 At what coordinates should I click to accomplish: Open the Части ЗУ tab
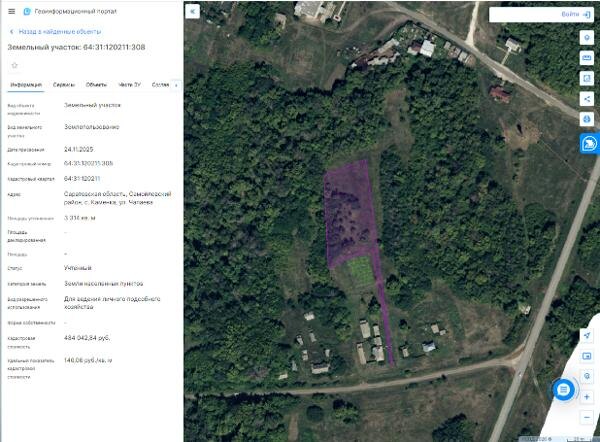[129, 85]
